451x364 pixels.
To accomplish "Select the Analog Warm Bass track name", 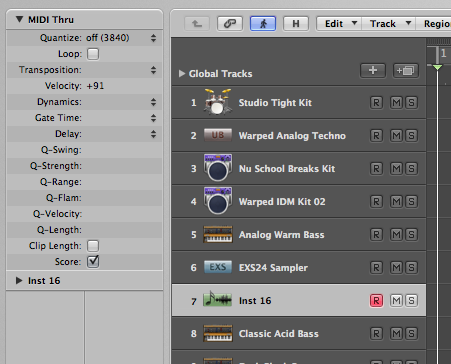I will (x=281, y=235).
